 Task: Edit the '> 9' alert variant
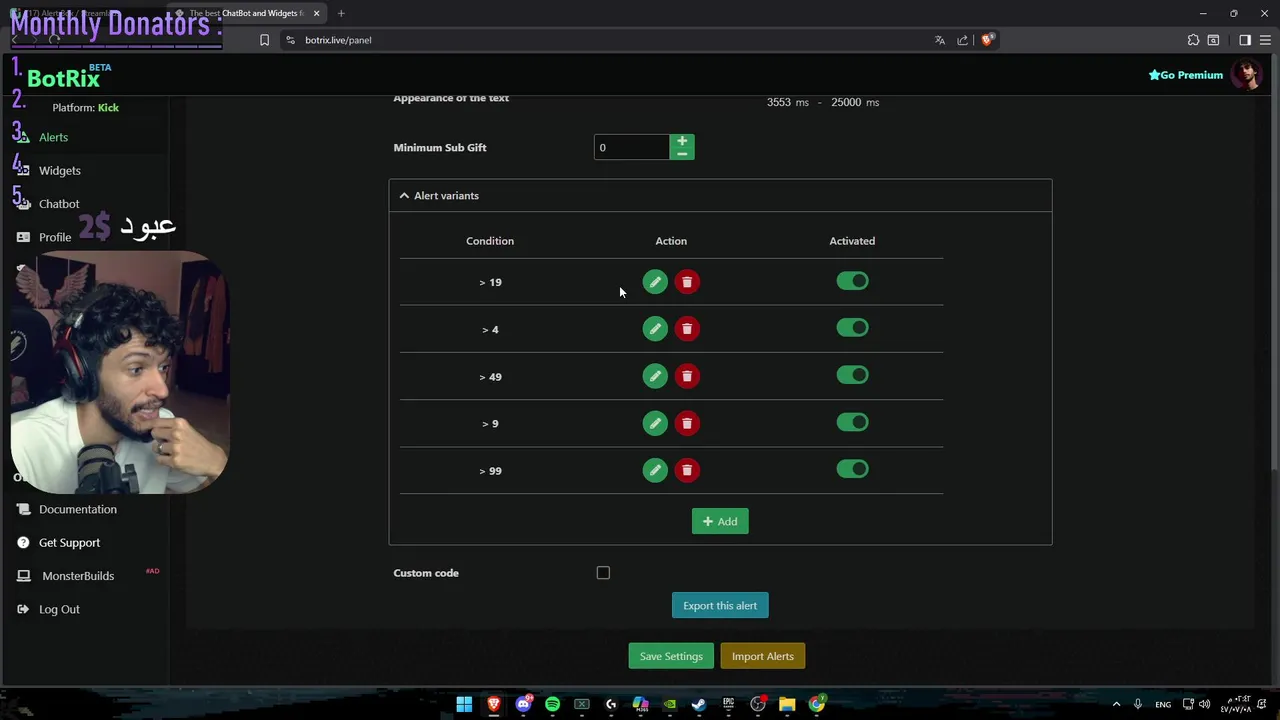click(655, 423)
